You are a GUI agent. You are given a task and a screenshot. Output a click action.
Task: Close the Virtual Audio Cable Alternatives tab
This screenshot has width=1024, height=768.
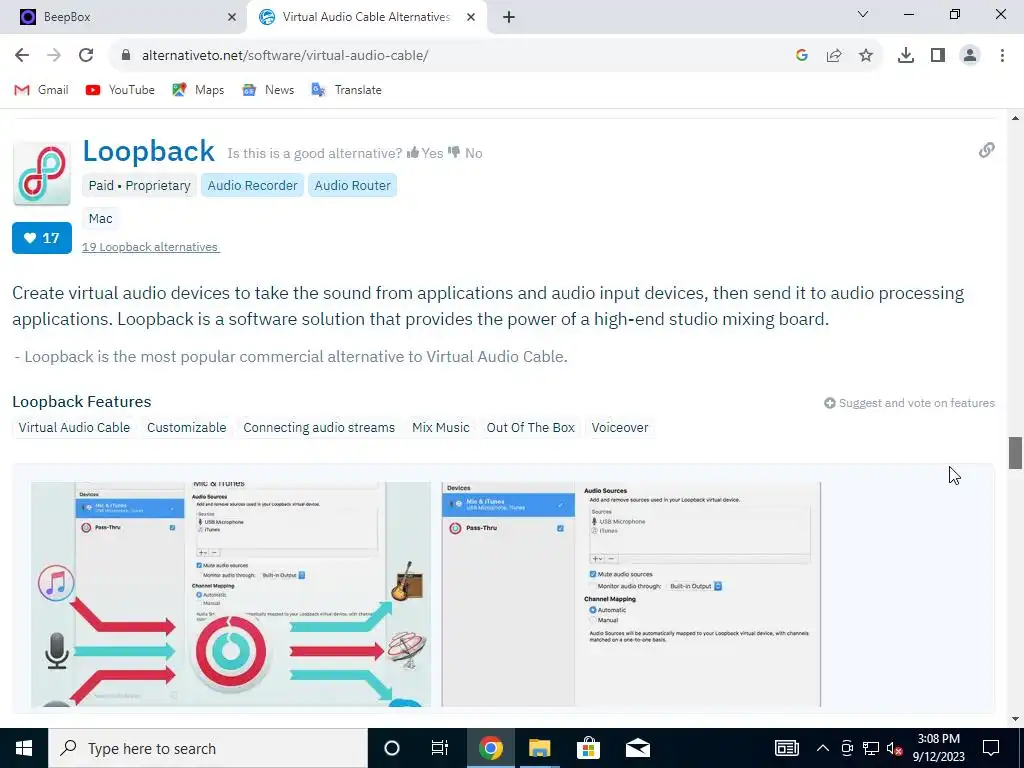pyautogui.click(x=471, y=17)
